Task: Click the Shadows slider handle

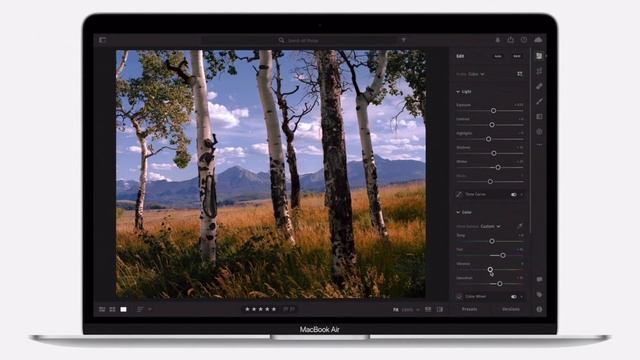Action: [x=493, y=153]
